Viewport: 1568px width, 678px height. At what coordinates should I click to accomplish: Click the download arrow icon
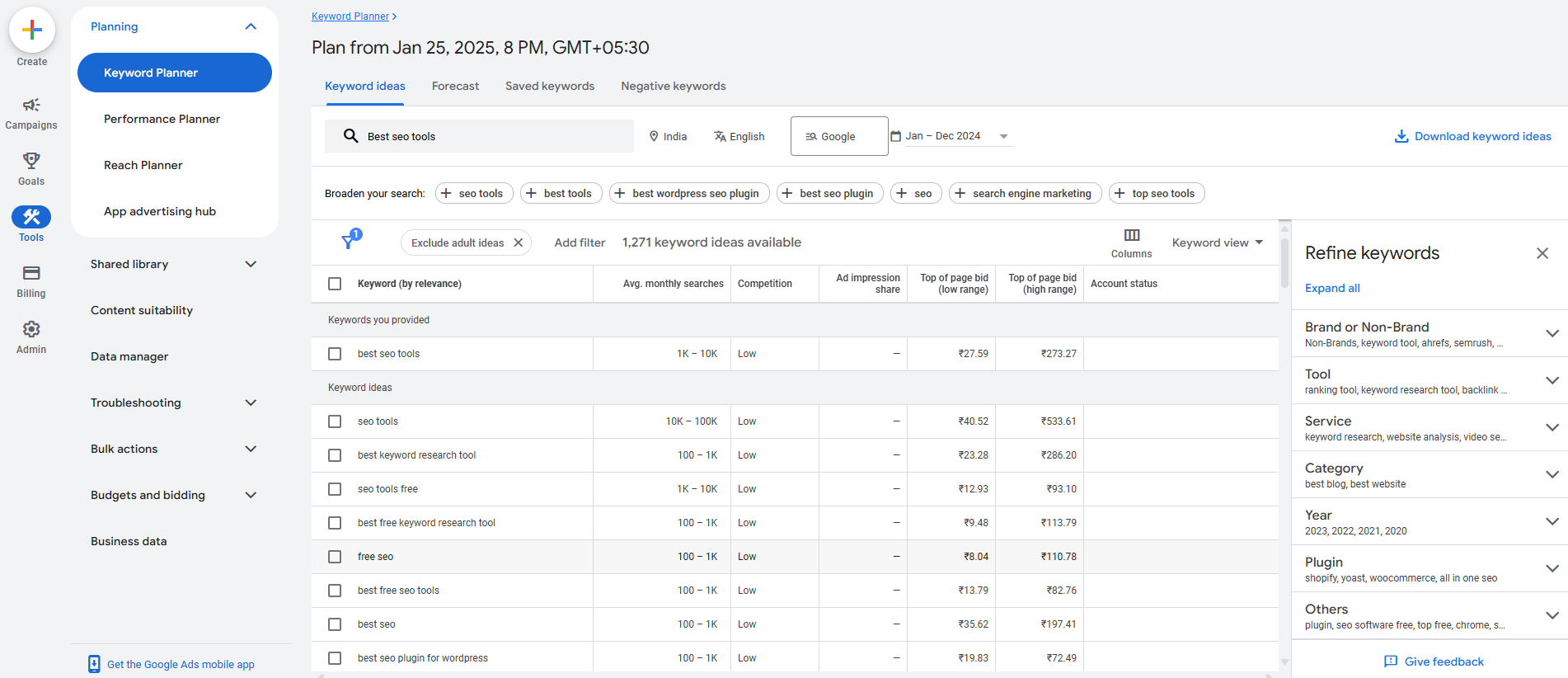(x=1401, y=136)
